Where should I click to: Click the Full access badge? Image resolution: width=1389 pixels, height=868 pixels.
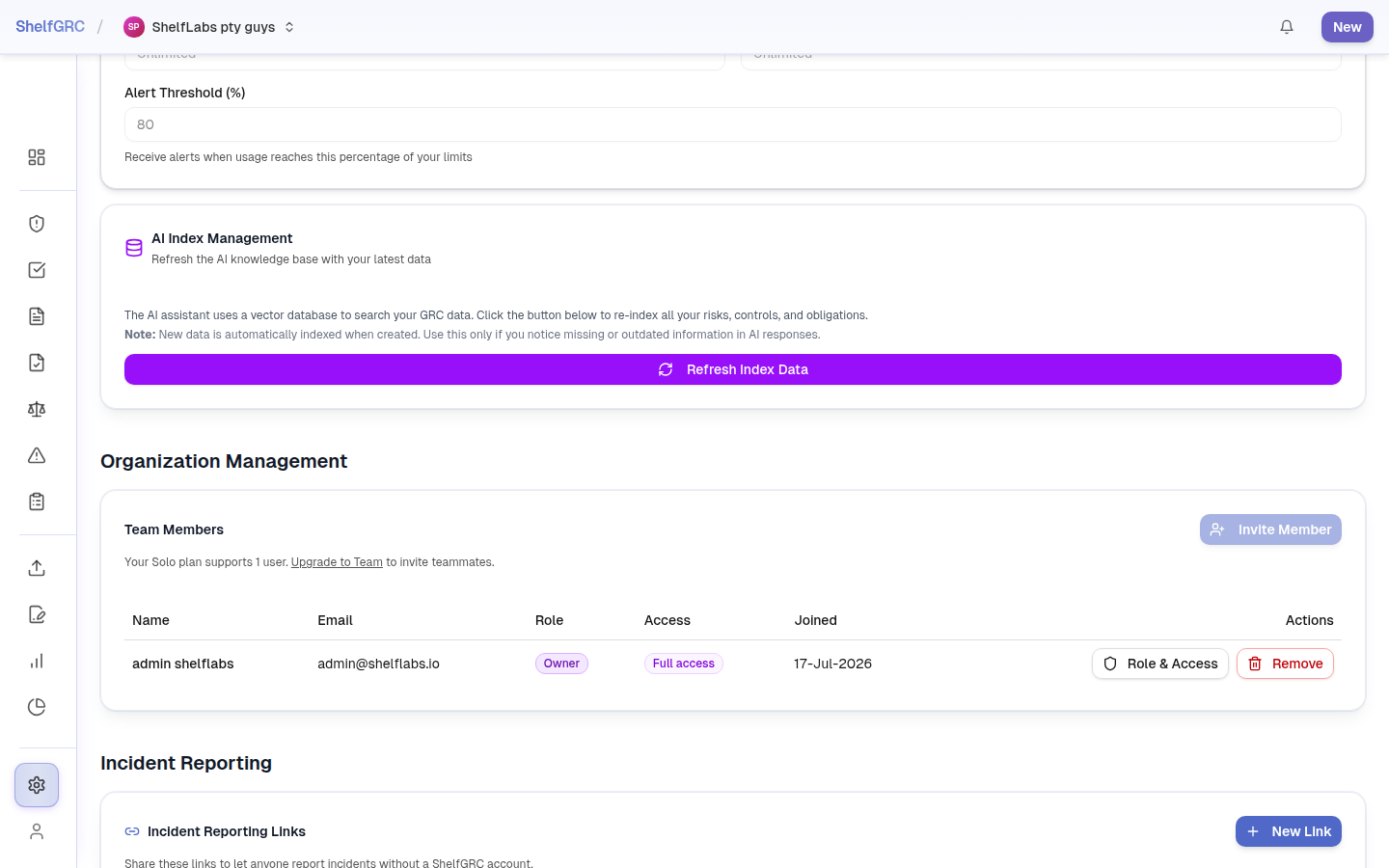coord(684,664)
